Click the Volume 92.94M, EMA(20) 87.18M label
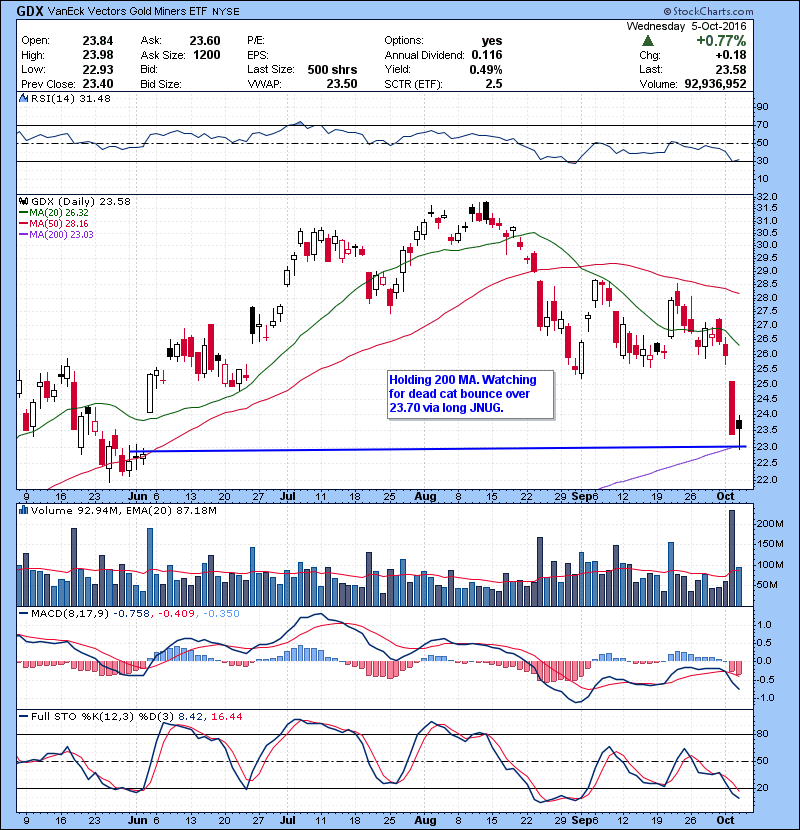This screenshot has height=830, width=800. pos(124,510)
